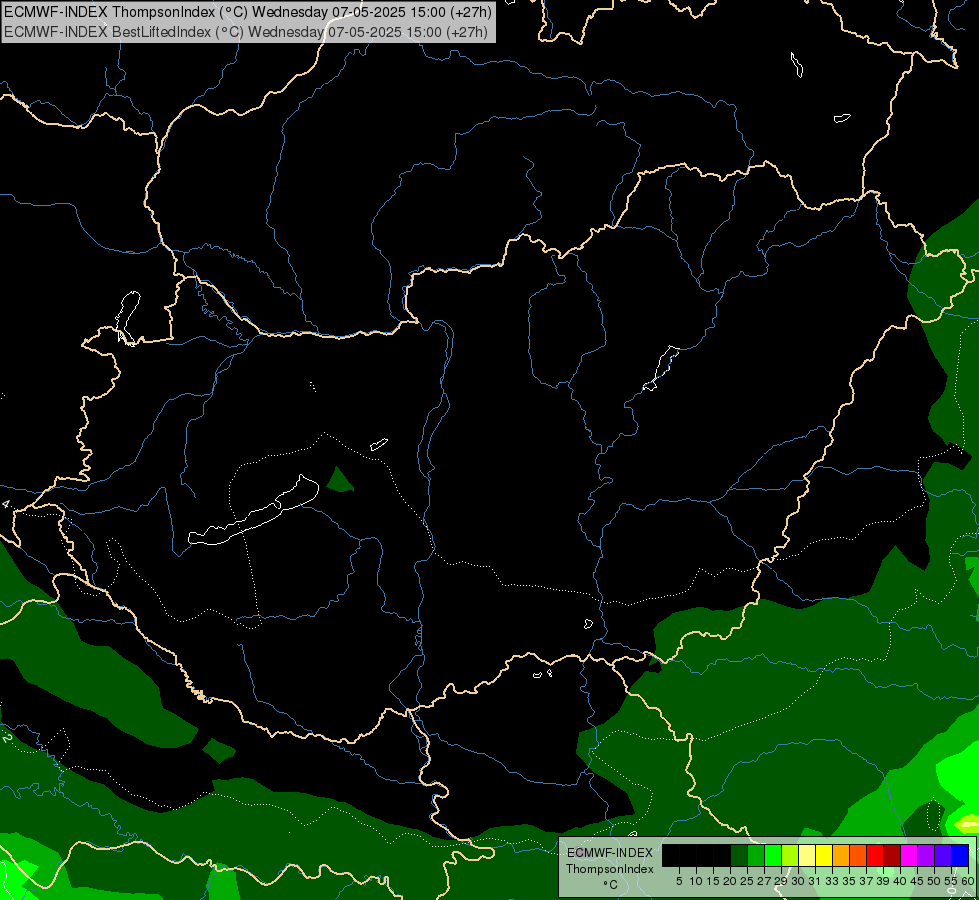
Task: Pick the bright red 37–39 legend swatch
Action: coord(875,855)
